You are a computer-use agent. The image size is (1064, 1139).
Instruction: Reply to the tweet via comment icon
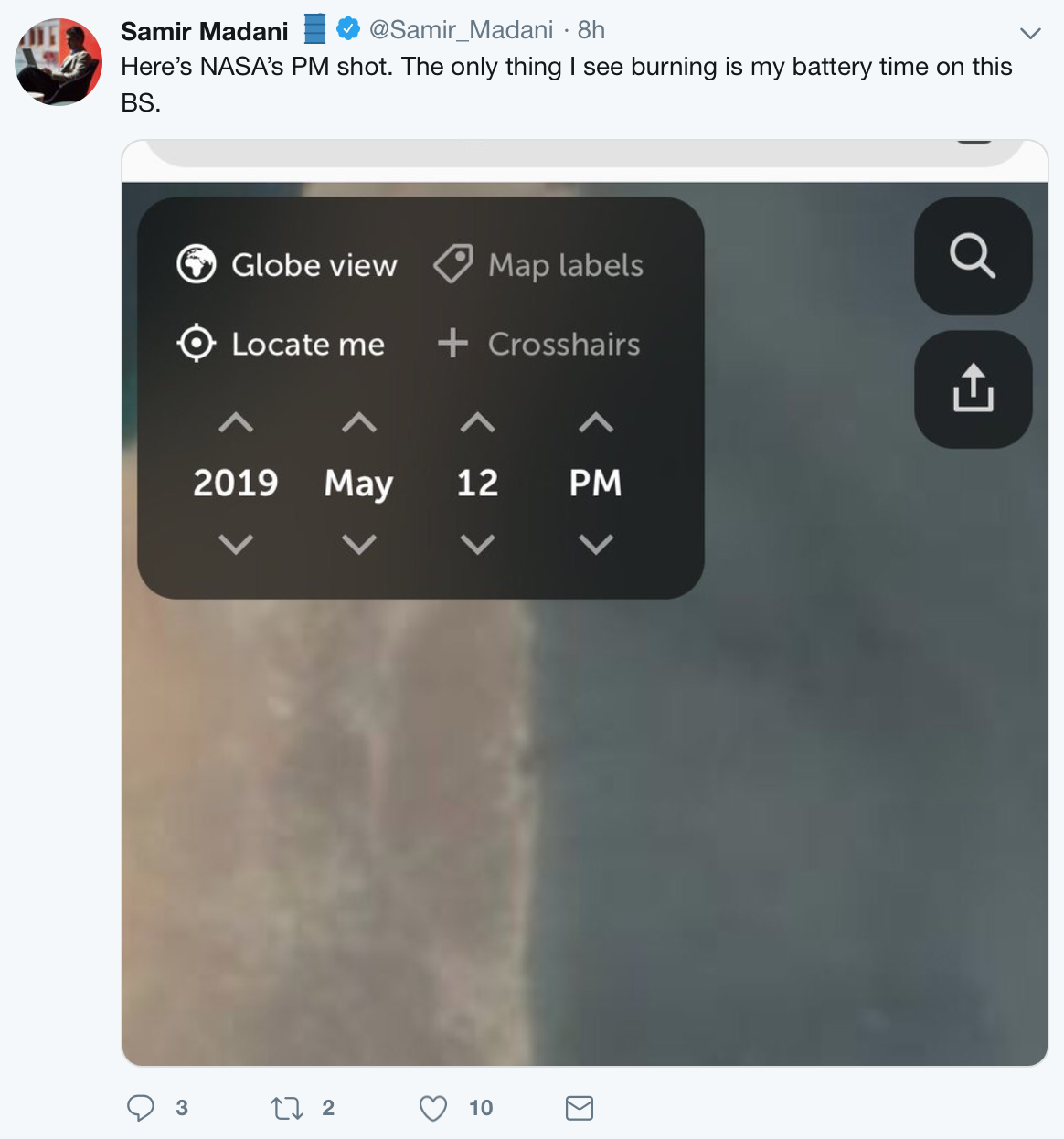(141, 1108)
